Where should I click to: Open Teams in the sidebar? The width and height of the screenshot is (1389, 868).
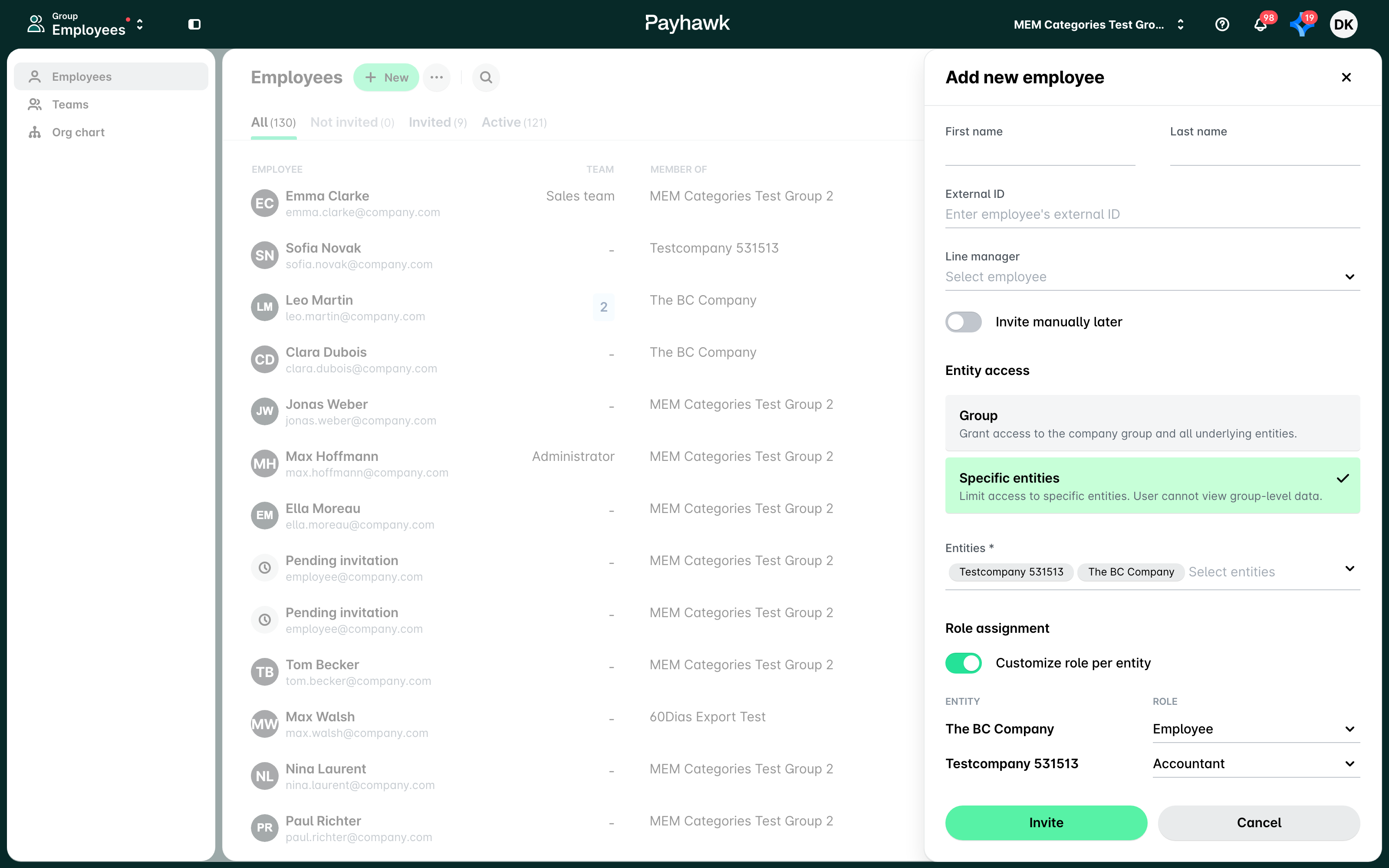tap(111, 104)
